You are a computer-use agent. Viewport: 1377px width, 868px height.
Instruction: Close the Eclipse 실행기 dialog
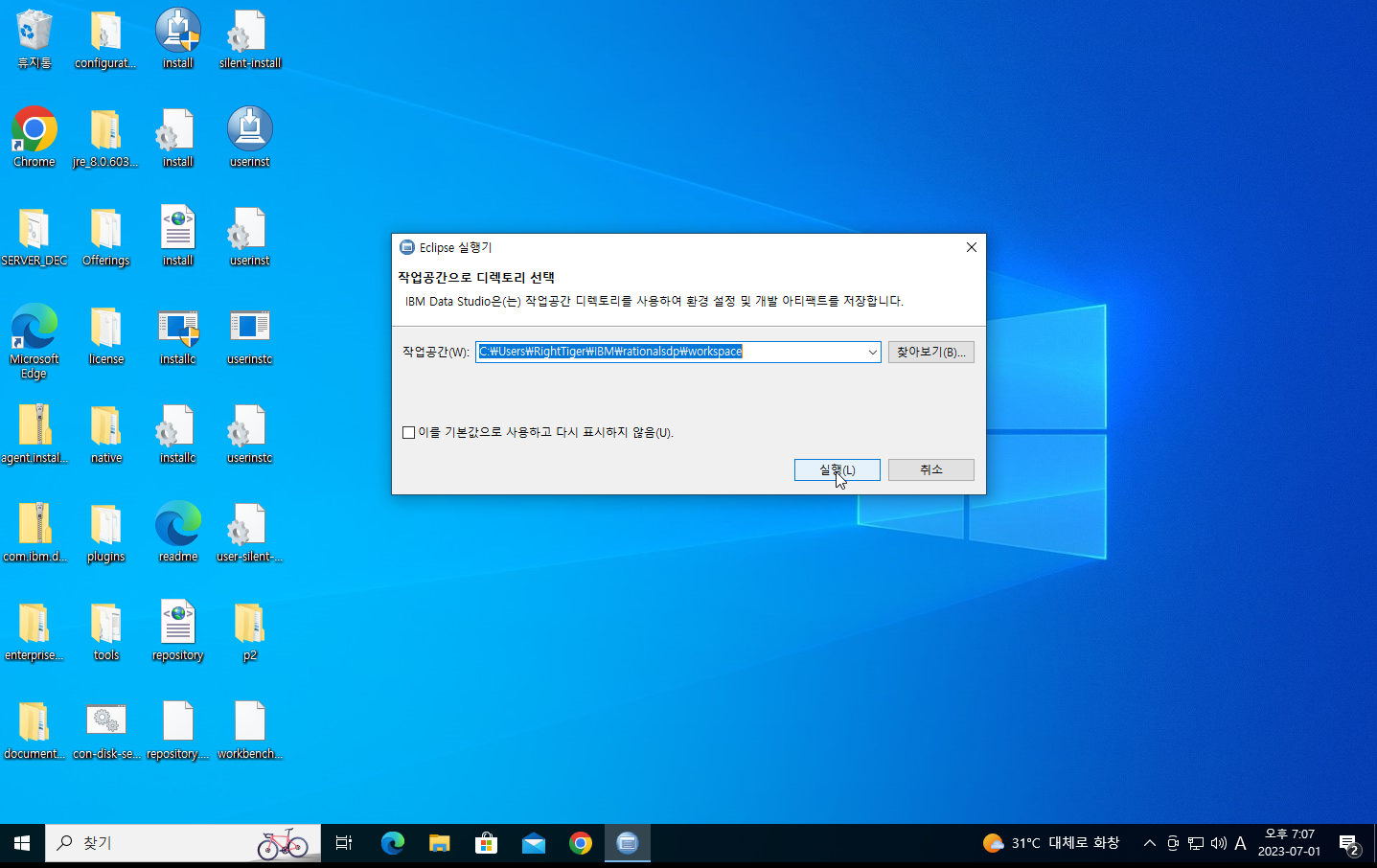[971, 247]
